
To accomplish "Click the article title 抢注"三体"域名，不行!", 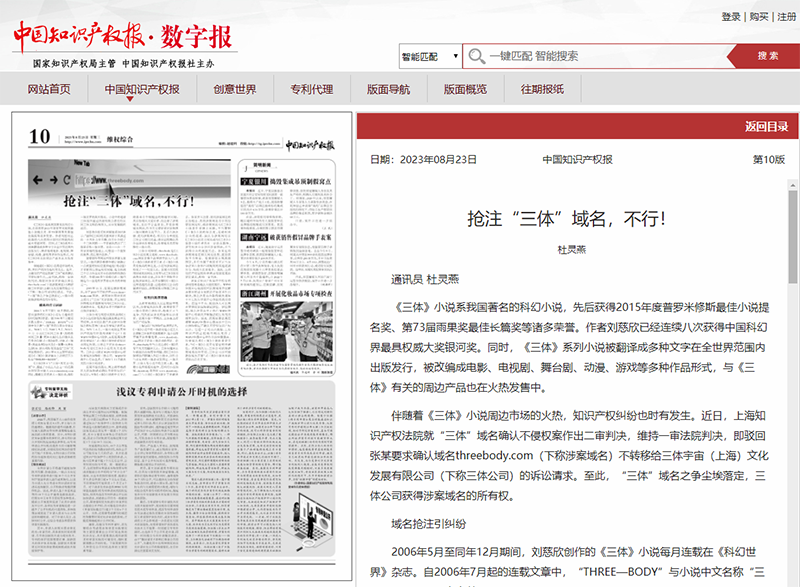I will (x=567, y=219).
